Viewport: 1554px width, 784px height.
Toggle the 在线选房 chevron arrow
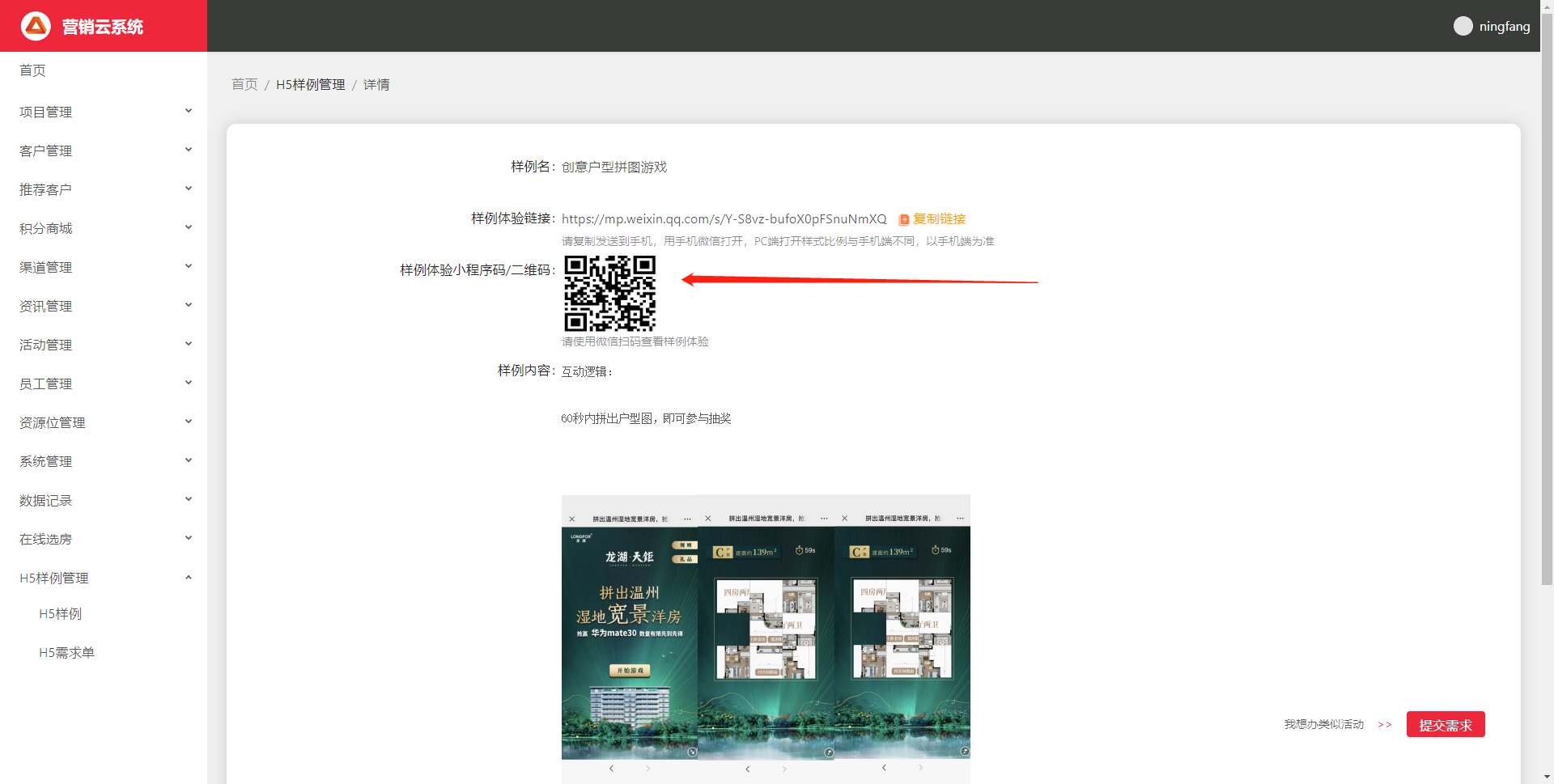click(189, 538)
